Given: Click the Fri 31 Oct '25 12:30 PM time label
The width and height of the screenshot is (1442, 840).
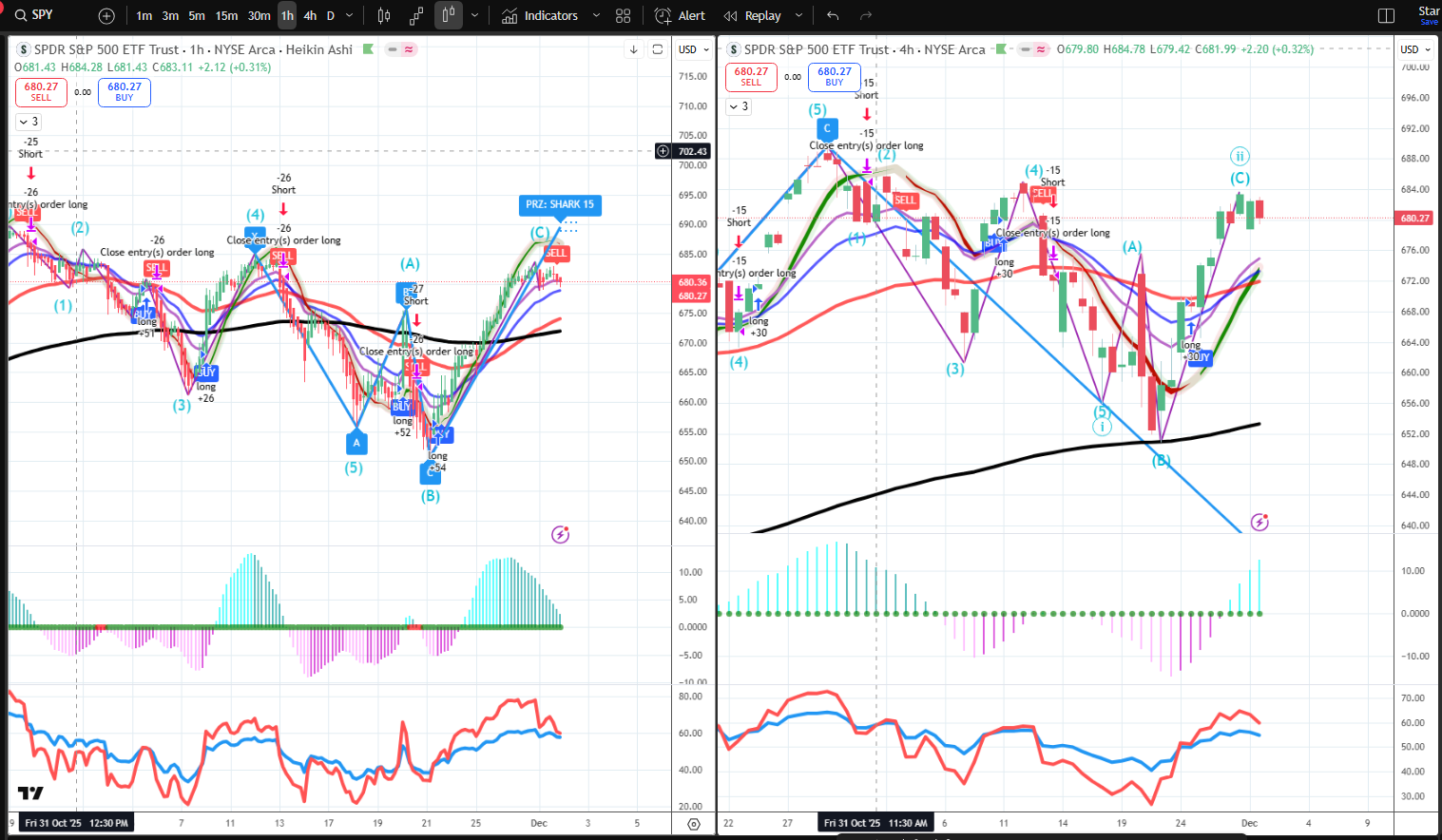Looking at the screenshot, I should click(76, 823).
